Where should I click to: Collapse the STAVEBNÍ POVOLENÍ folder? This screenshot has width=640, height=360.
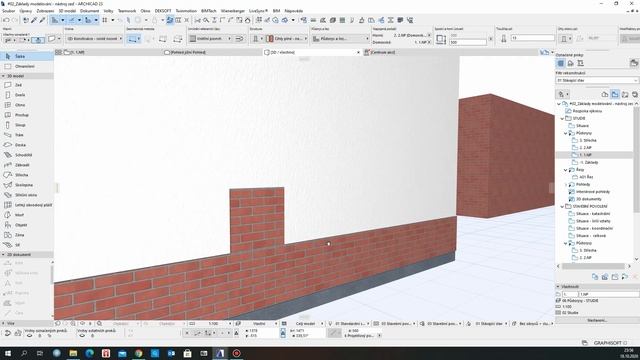pos(562,207)
